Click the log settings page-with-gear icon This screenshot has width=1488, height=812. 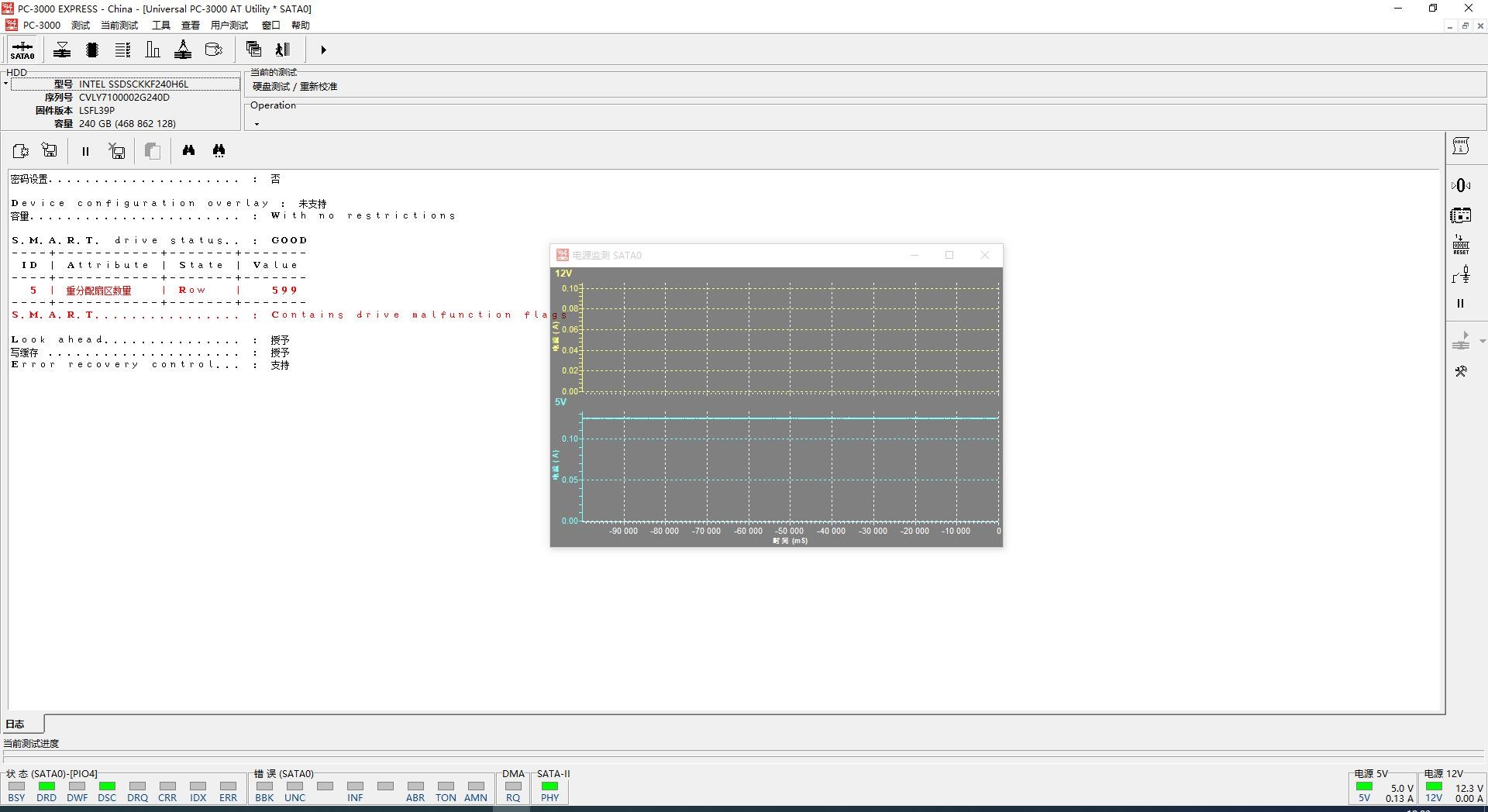(x=21, y=151)
